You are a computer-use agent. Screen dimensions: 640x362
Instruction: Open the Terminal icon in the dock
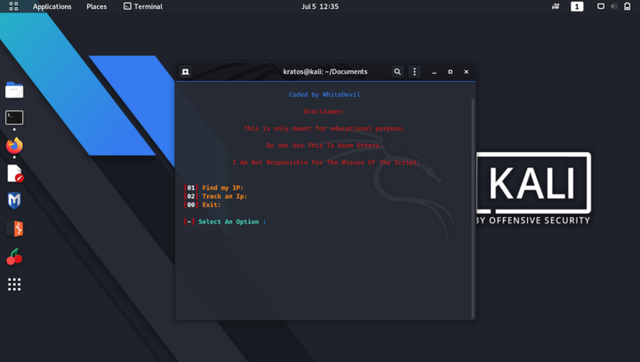pos(14,118)
